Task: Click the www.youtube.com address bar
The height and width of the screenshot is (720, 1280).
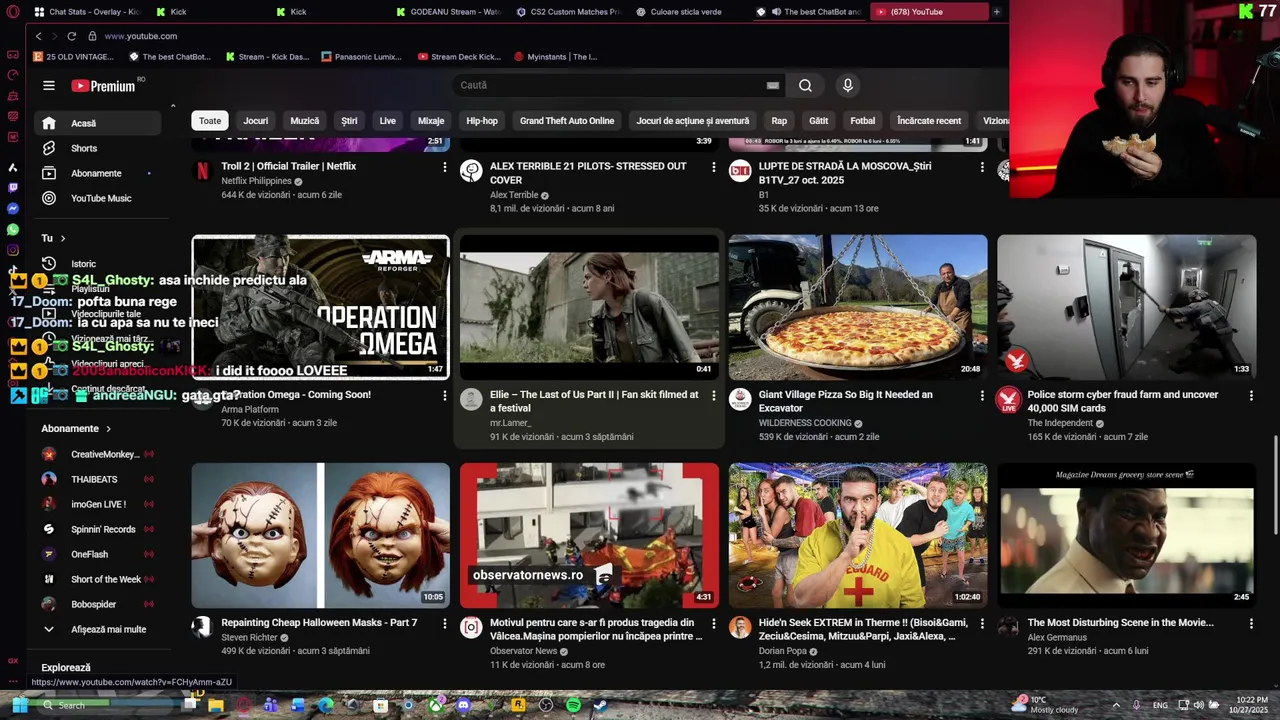Action: pos(141,36)
